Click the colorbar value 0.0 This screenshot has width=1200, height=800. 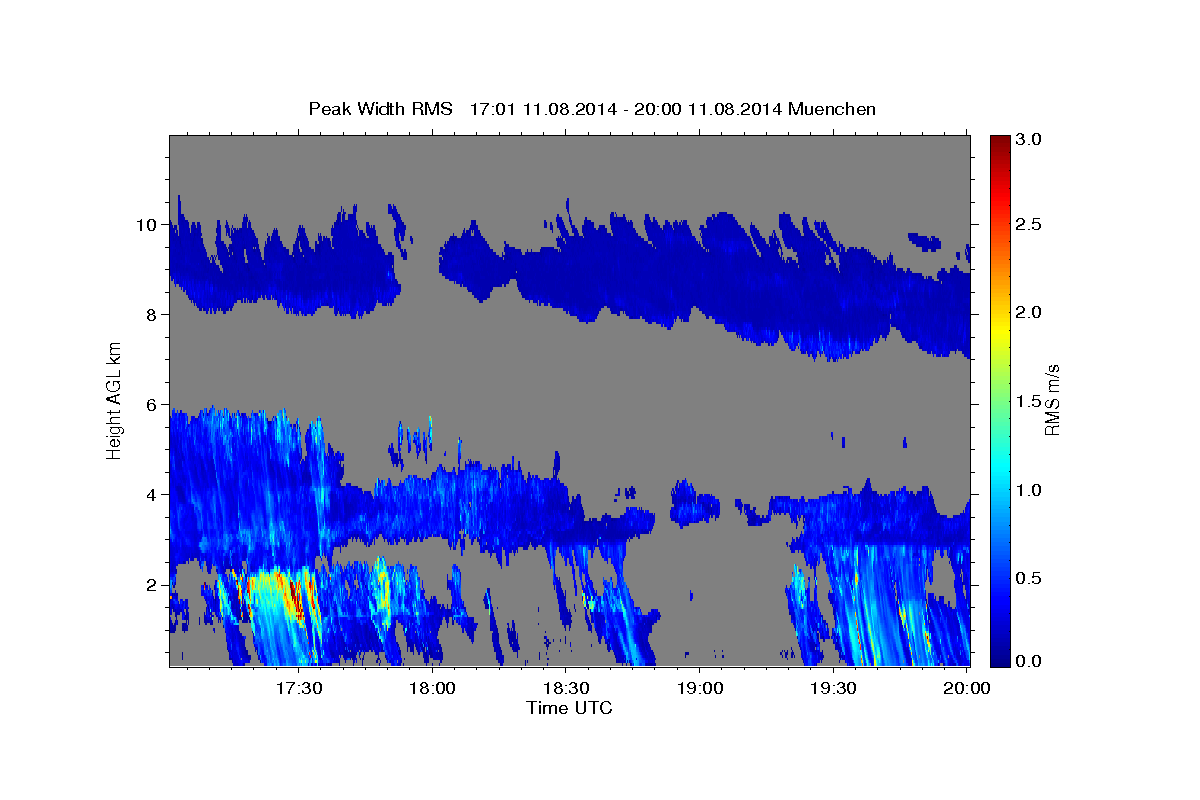click(x=1030, y=662)
